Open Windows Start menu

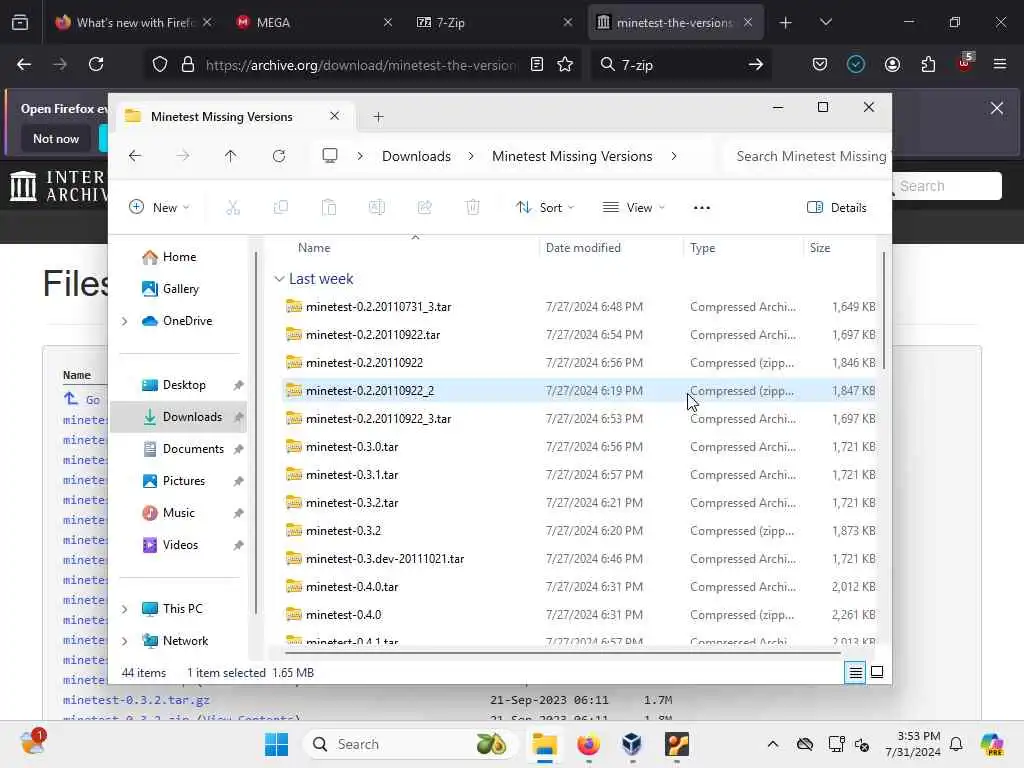(276, 744)
